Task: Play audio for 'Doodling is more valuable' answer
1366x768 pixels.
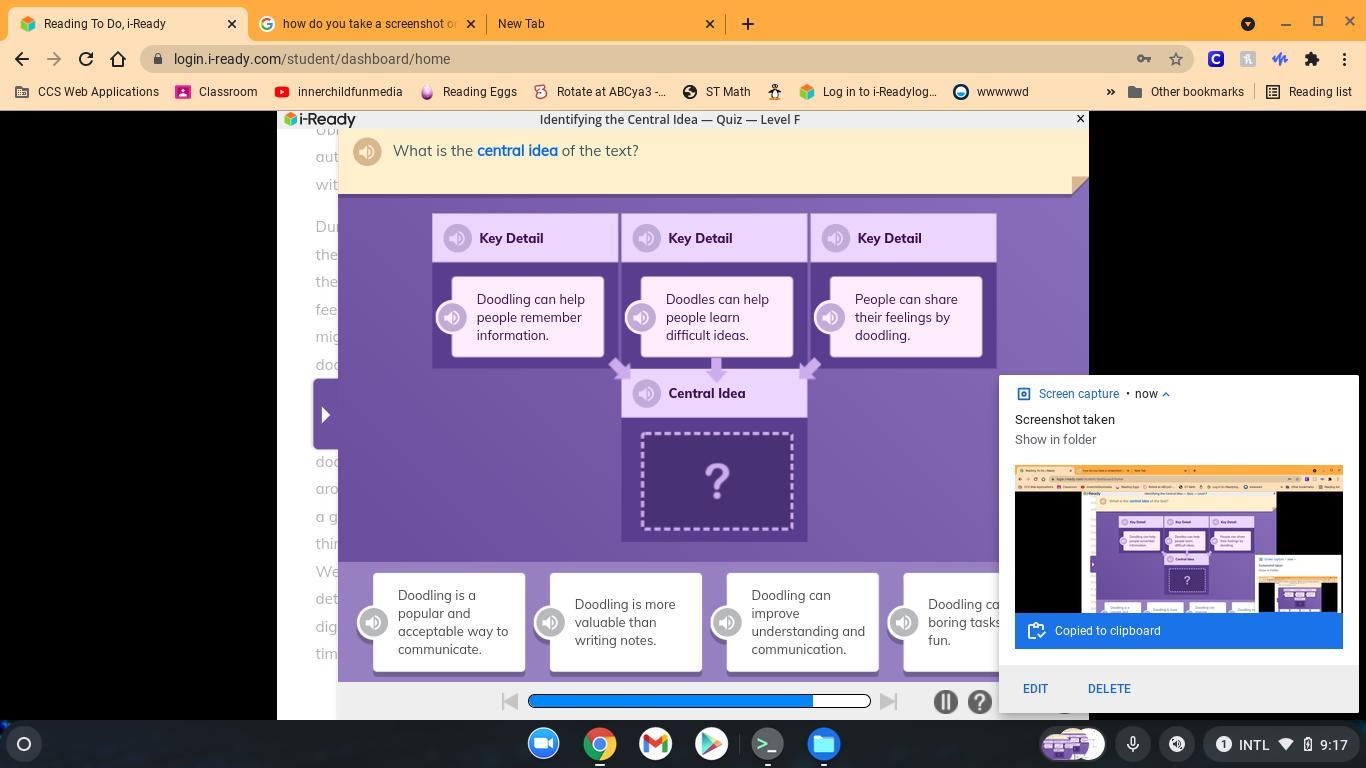Action: [x=550, y=622]
